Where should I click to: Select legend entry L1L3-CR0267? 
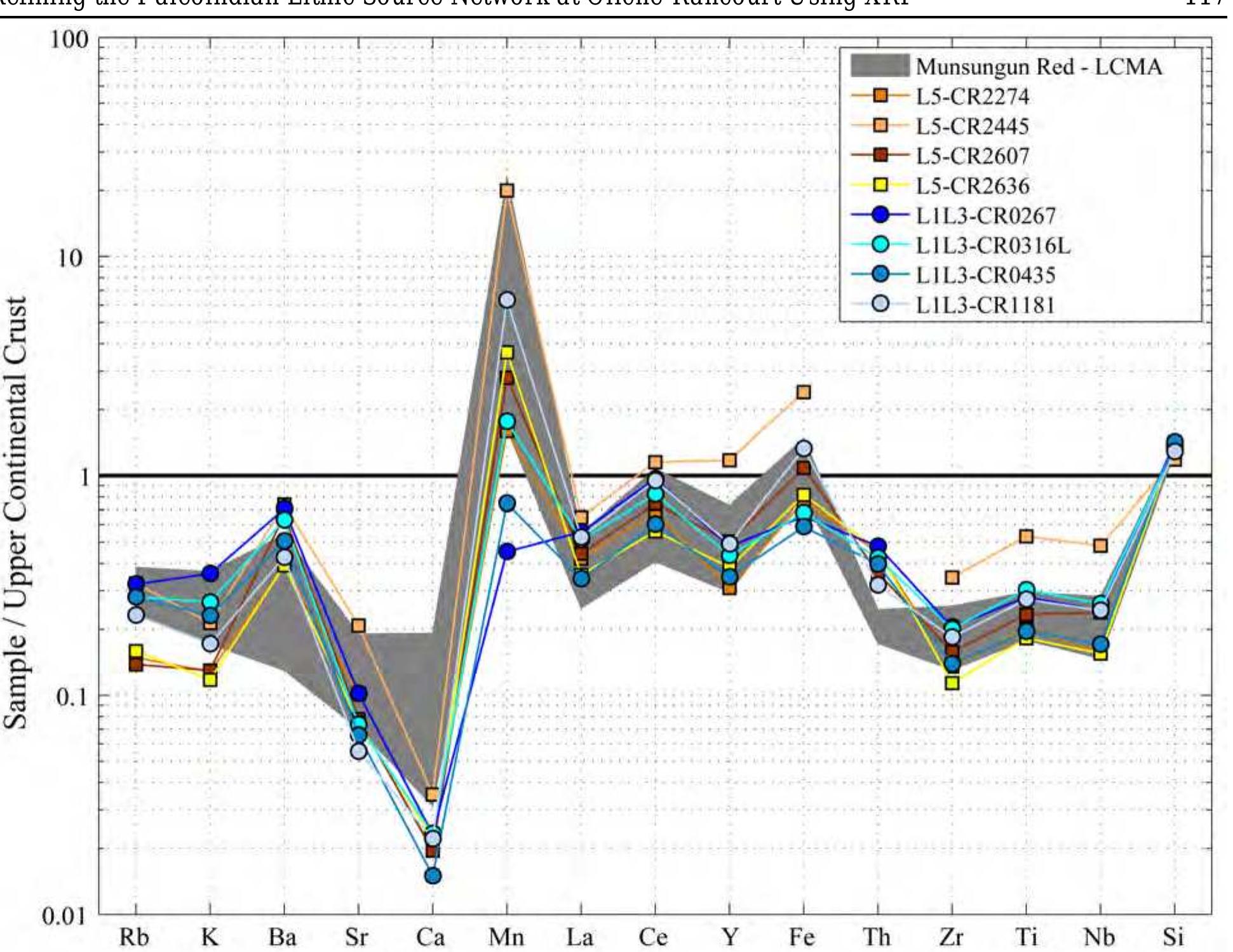tap(985, 216)
